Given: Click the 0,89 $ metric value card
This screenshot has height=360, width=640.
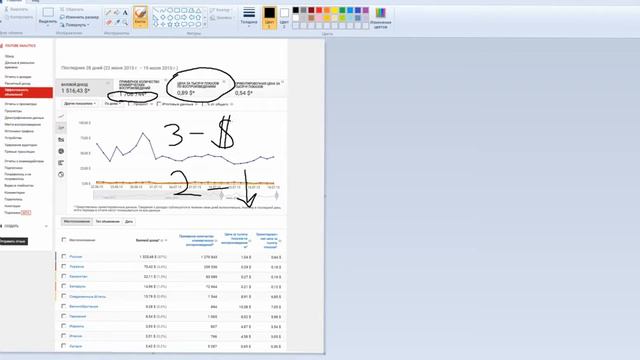Looking at the screenshot, I should coord(199,88).
